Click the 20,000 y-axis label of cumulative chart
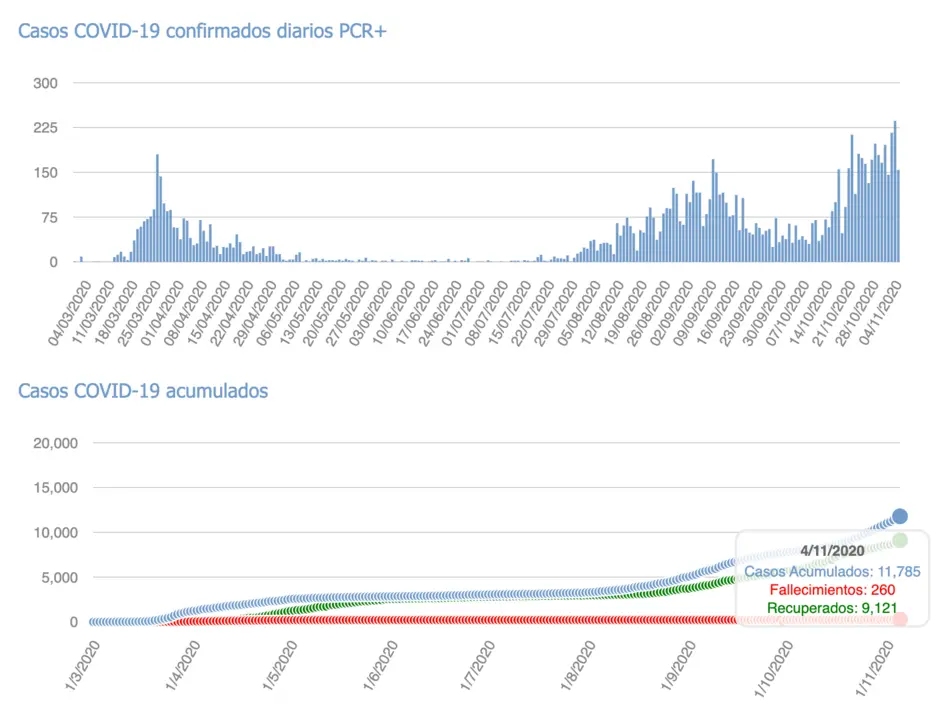The height and width of the screenshot is (720, 945). pos(41,443)
